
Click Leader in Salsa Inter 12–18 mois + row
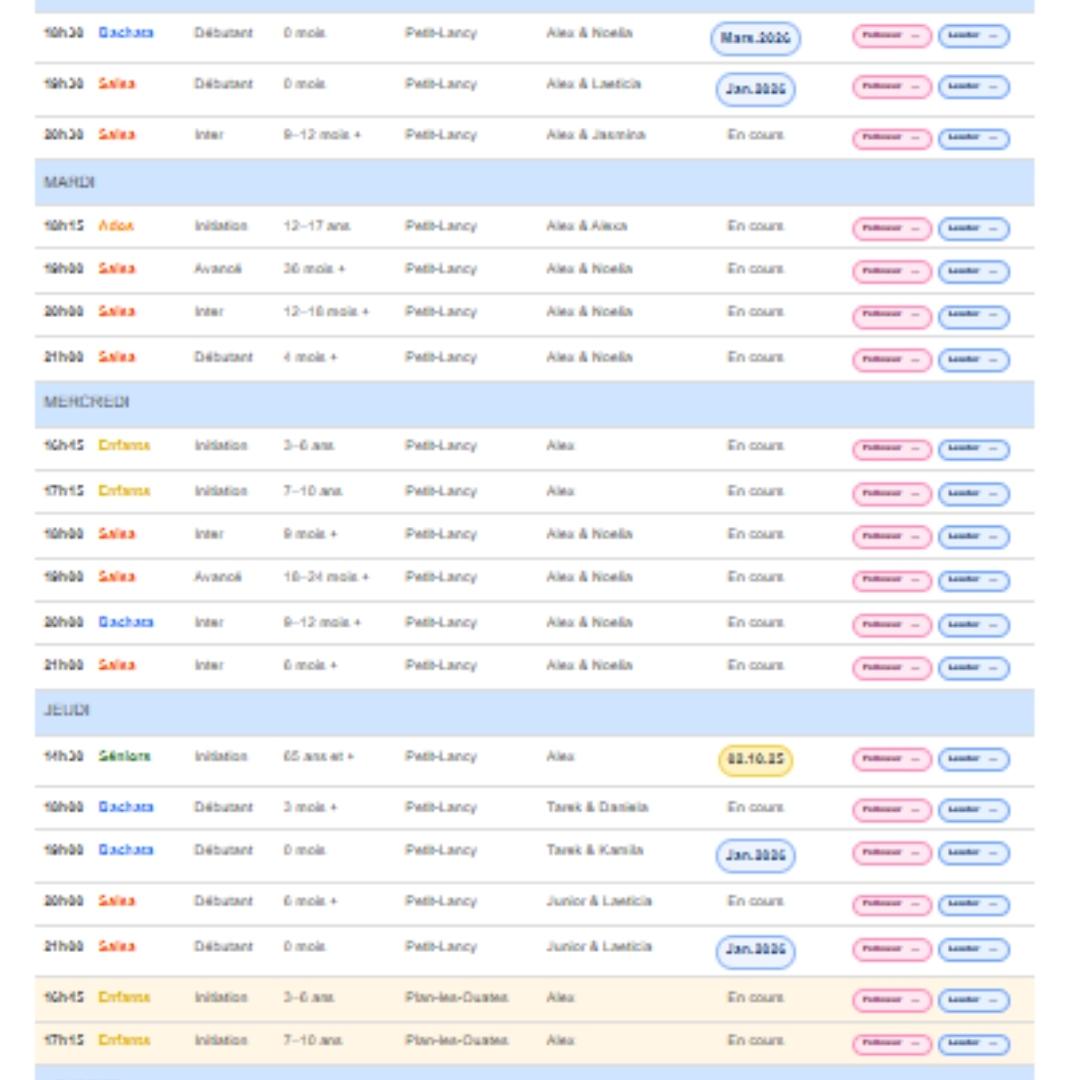(974, 316)
